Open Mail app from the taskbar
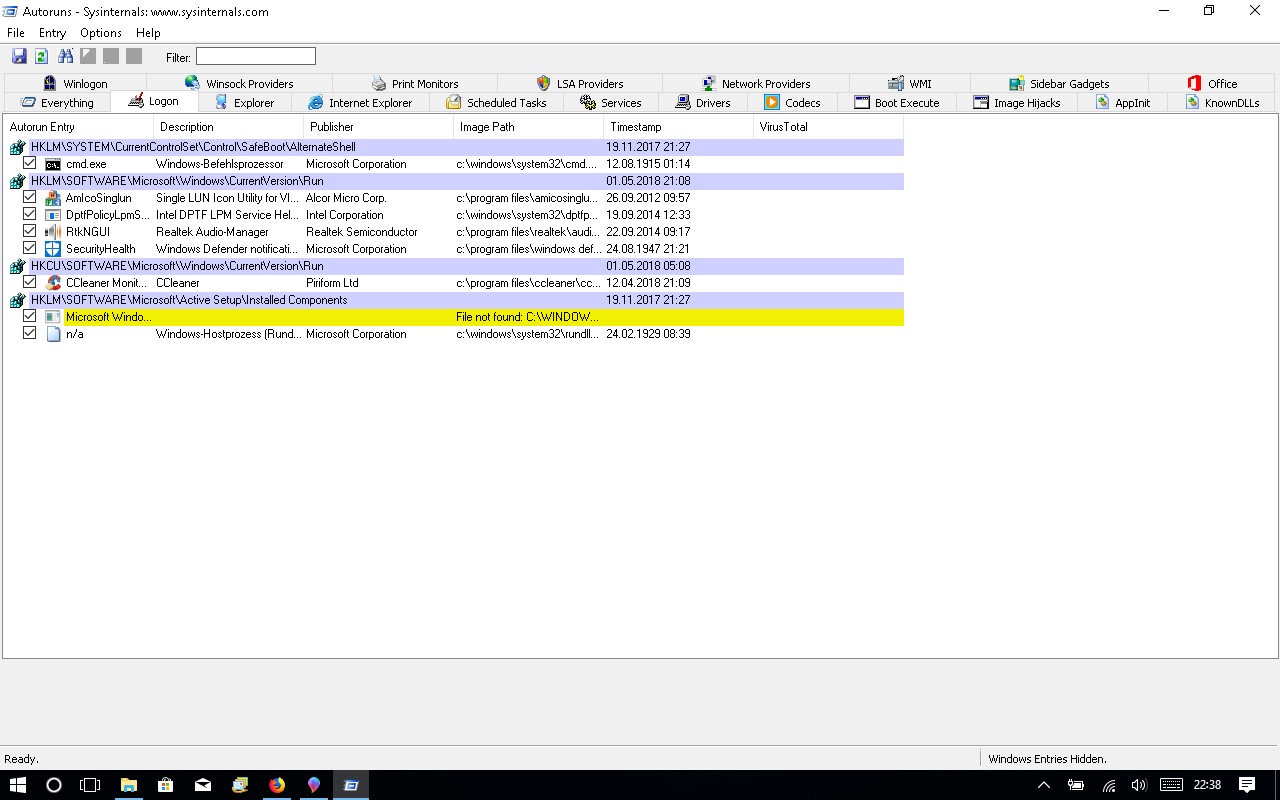This screenshot has width=1280, height=800. (203, 785)
